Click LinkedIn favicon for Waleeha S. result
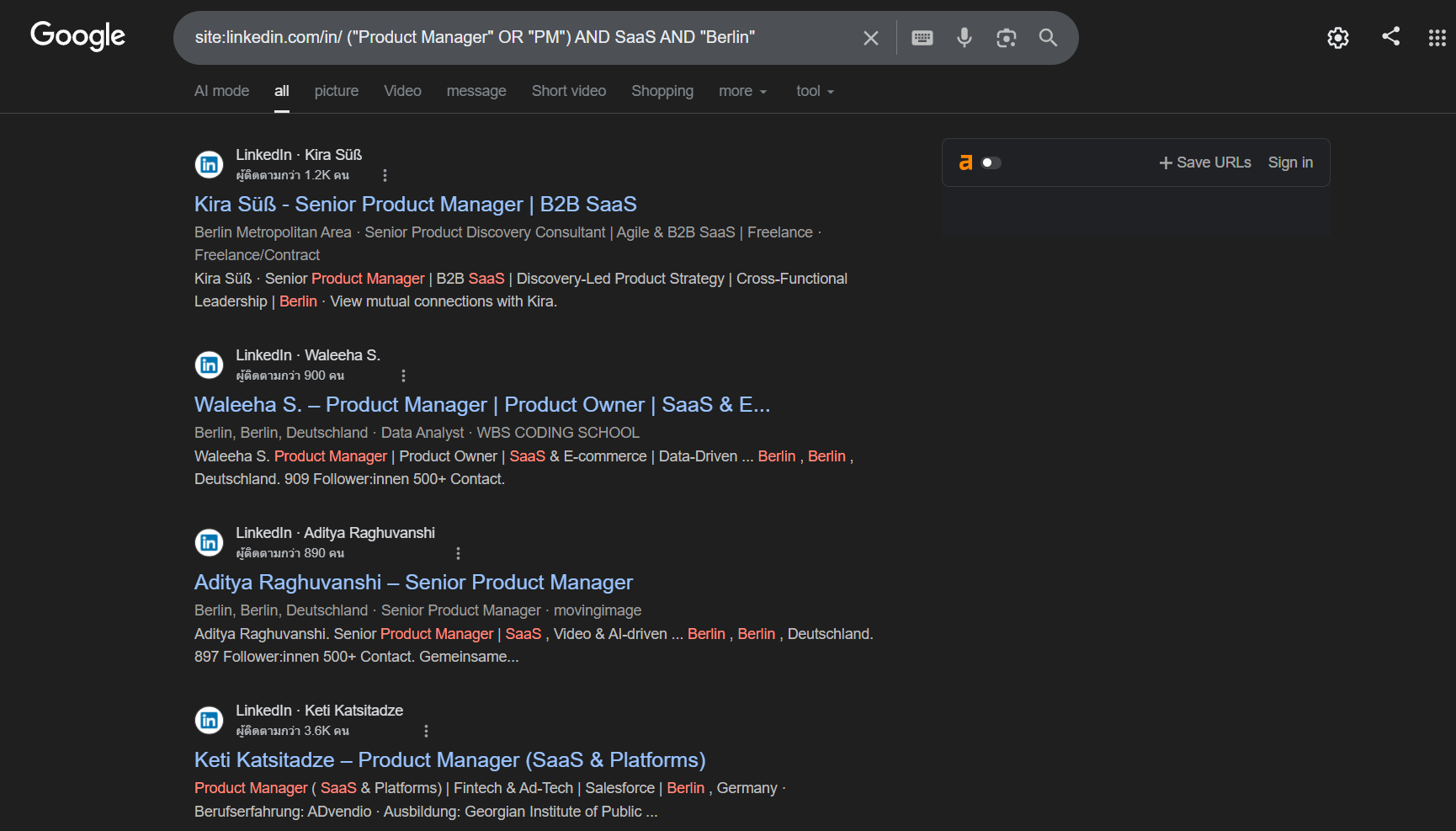Image resolution: width=1456 pixels, height=831 pixels. coord(210,365)
